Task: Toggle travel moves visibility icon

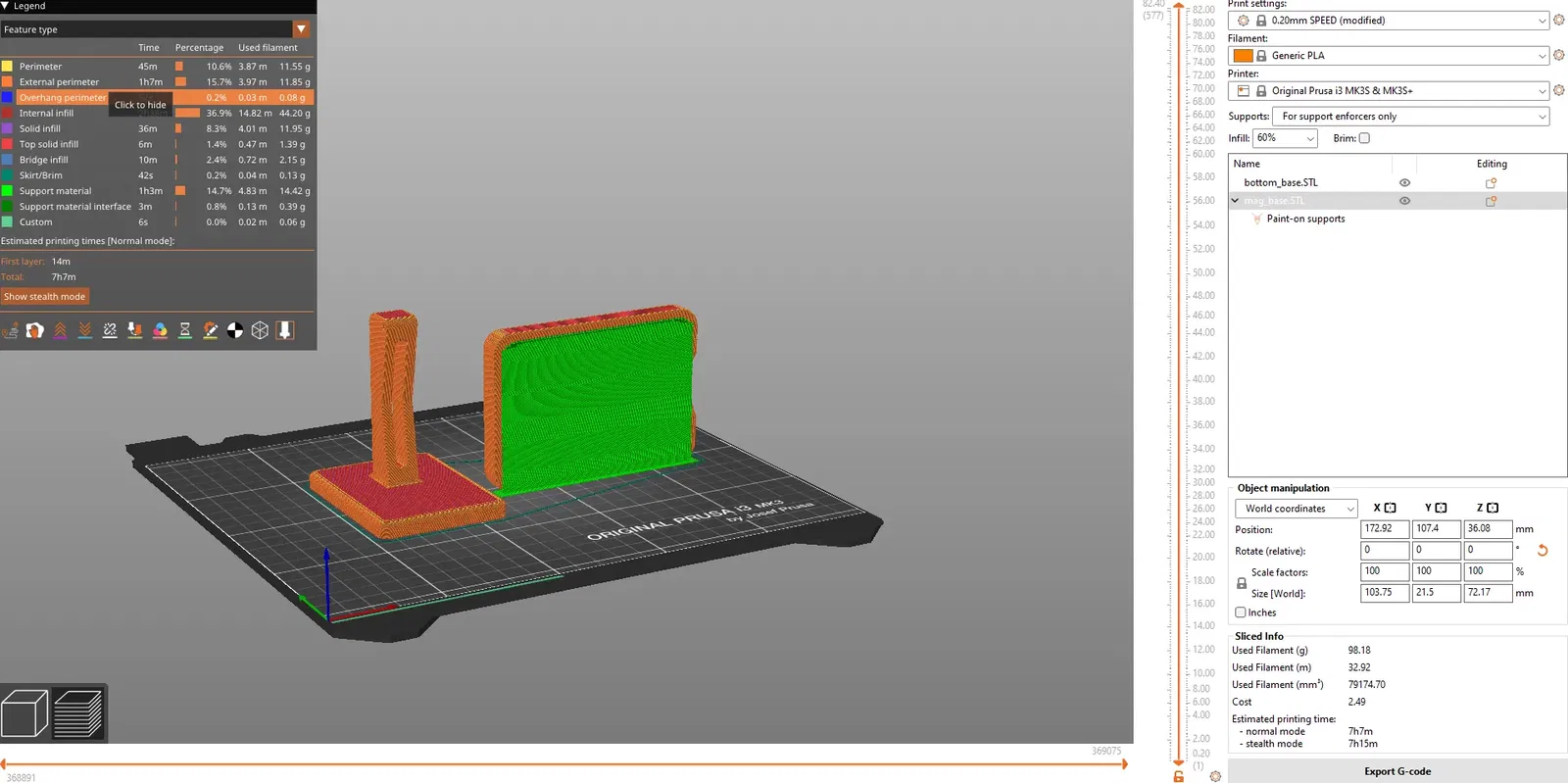Action: 10,331
